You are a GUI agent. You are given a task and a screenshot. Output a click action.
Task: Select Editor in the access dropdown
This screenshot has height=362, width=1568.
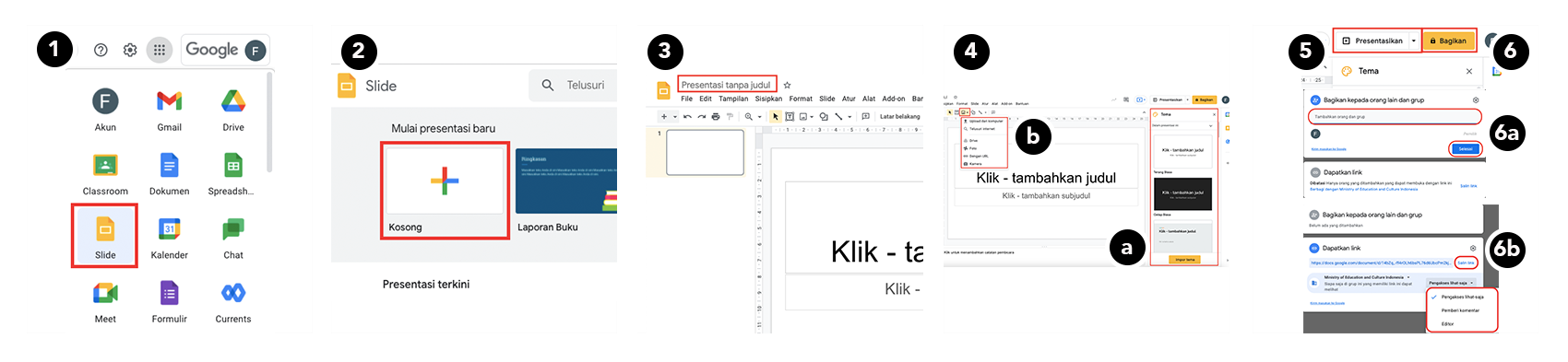click(x=1447, y=323)
